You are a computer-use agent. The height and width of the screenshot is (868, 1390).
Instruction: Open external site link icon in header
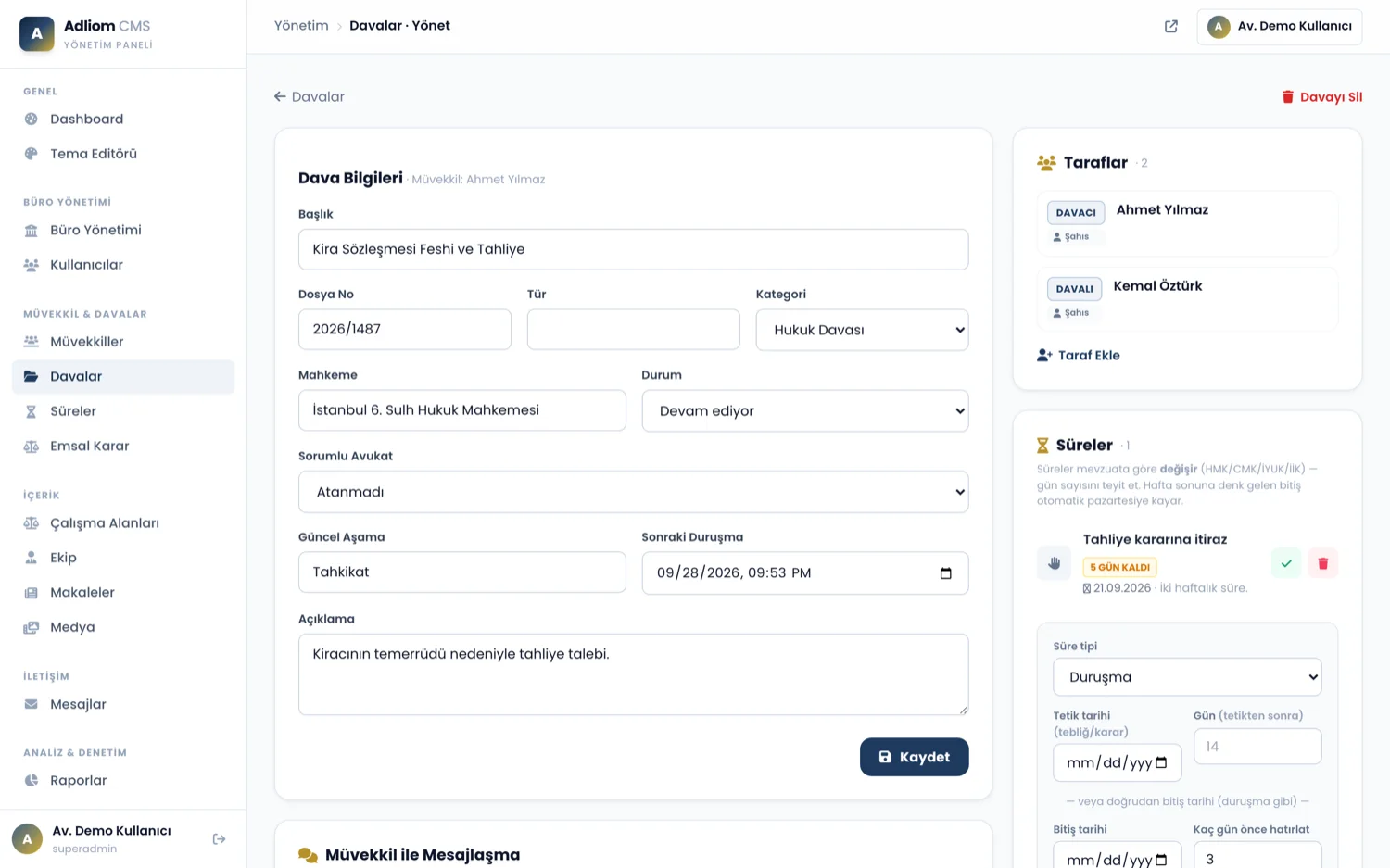(1171, 26)
